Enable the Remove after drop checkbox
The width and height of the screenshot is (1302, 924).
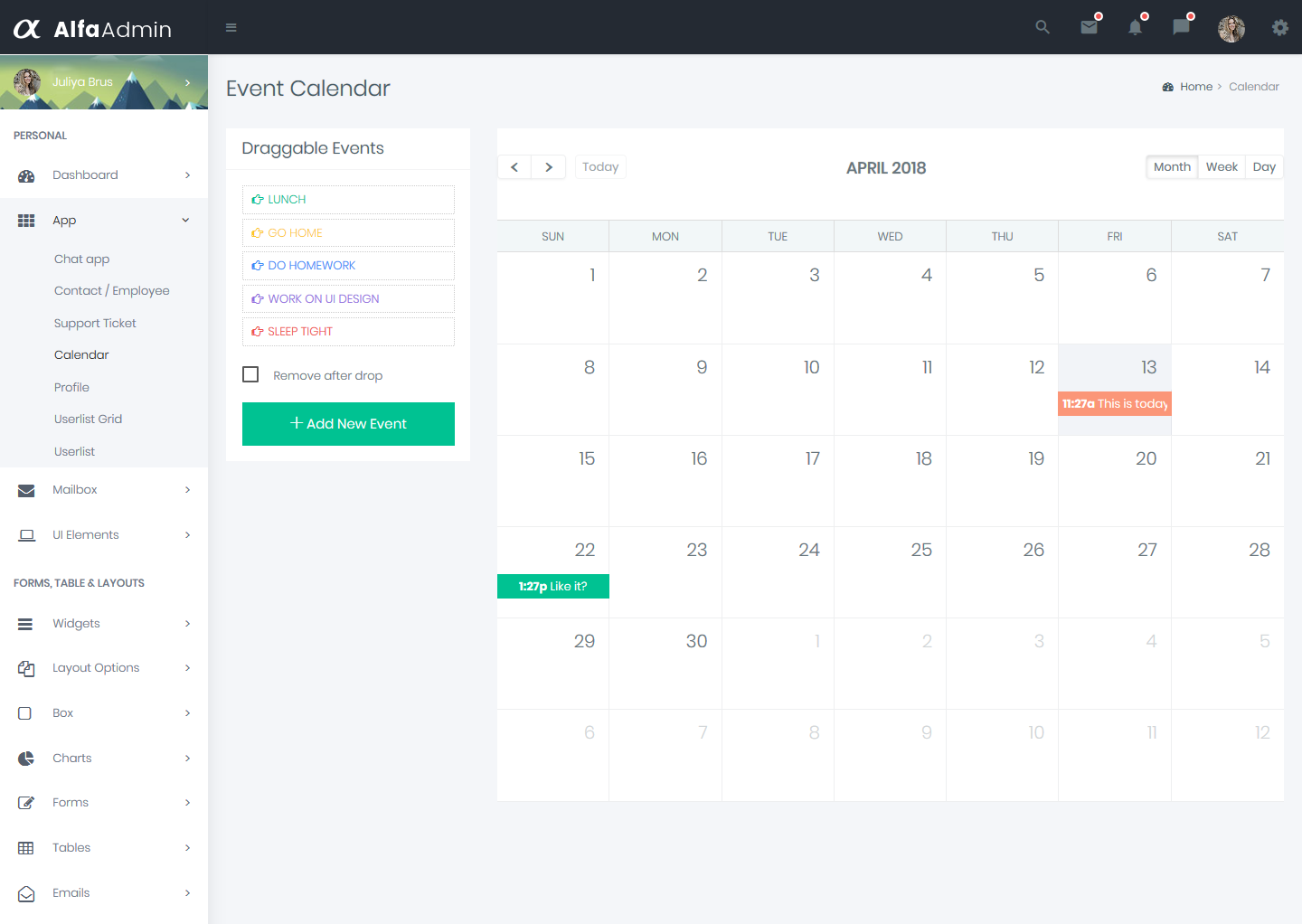pyautogui.click(x=250, y=373)
